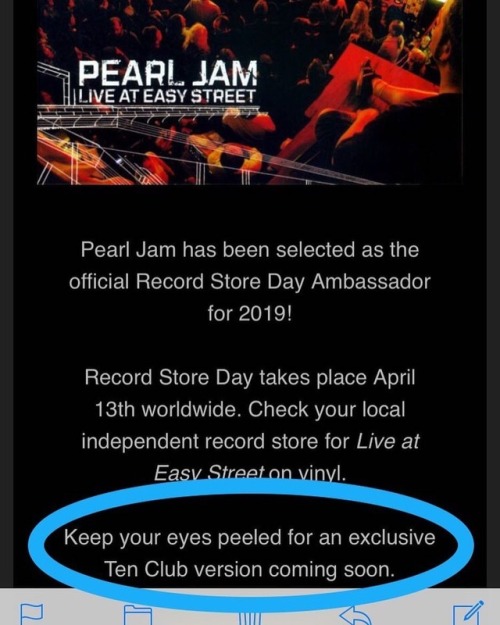
Task: Click the 'for 2019!' text
Action: tap(250, 314)
